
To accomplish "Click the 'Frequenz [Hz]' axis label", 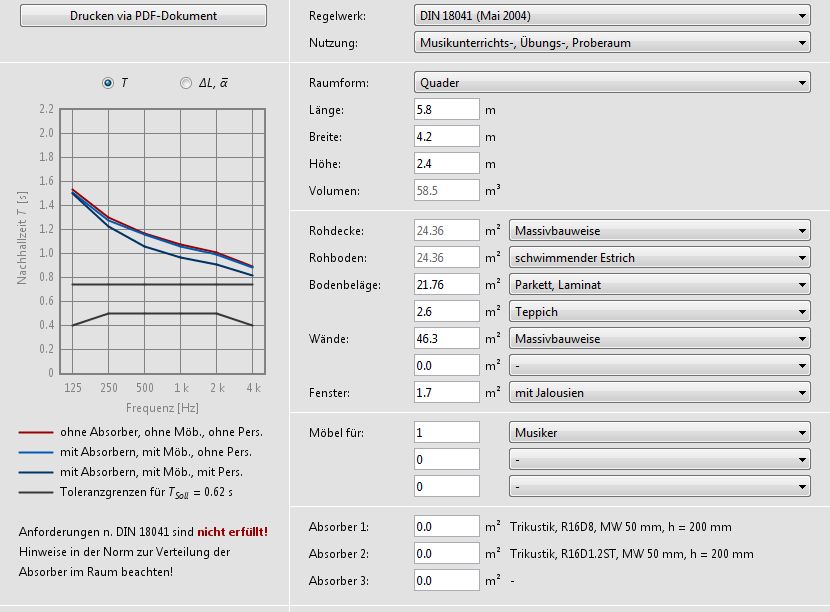I will pos(162,408).
